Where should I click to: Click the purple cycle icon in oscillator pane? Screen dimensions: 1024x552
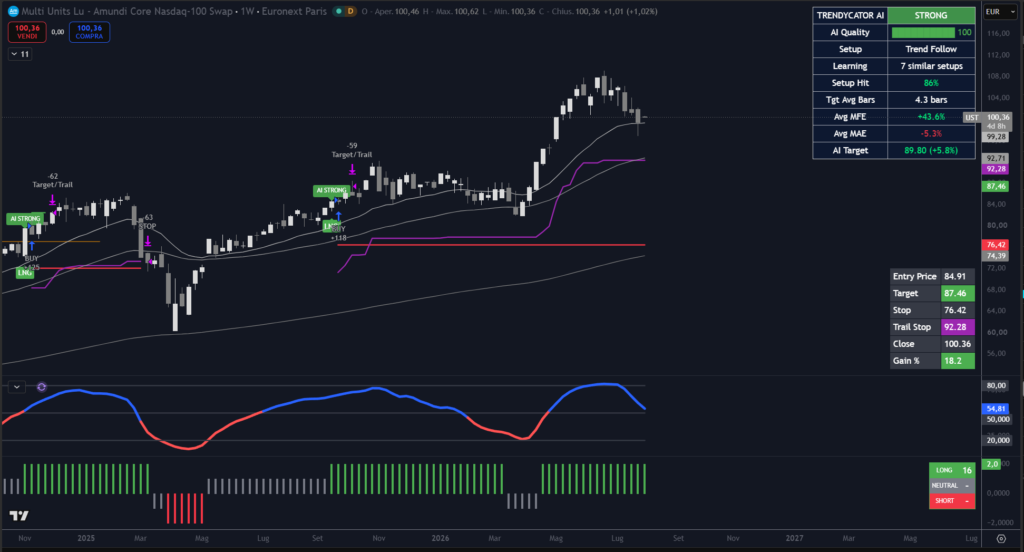tap(41, 387)
